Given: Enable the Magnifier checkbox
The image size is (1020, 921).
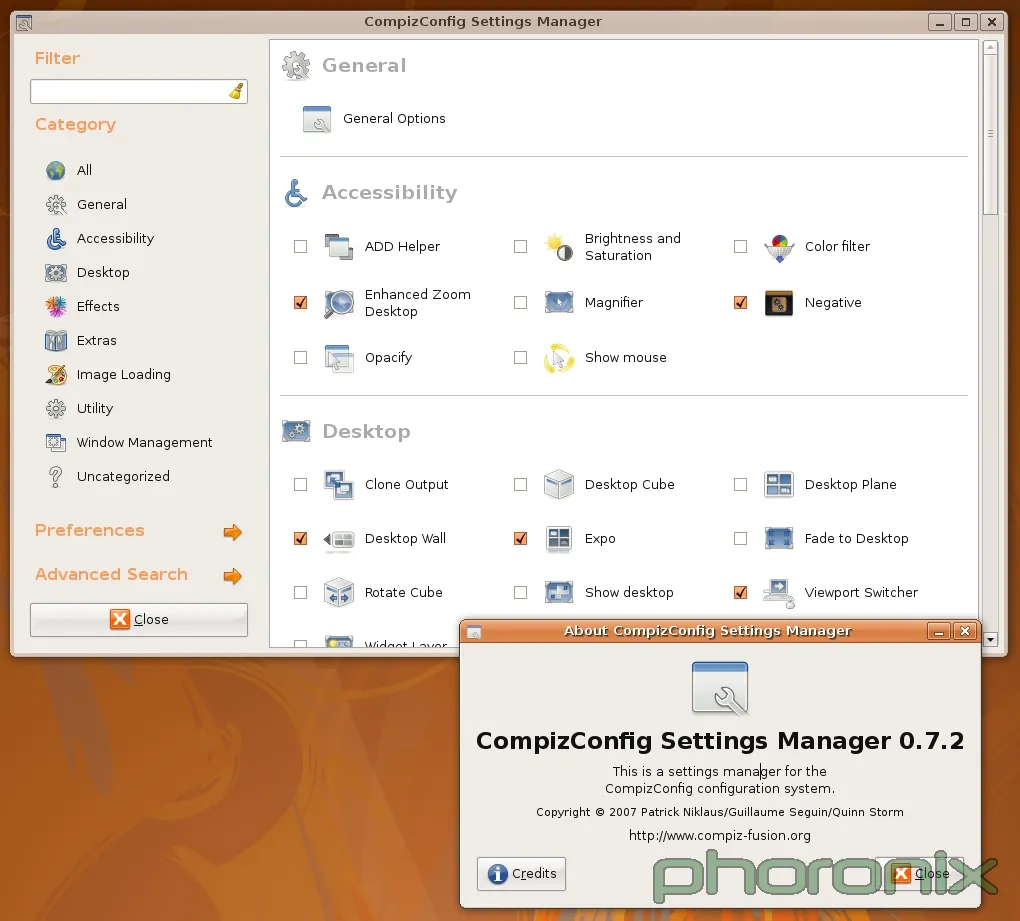Looking at the screenshot, I should click(x=520, y=302).
